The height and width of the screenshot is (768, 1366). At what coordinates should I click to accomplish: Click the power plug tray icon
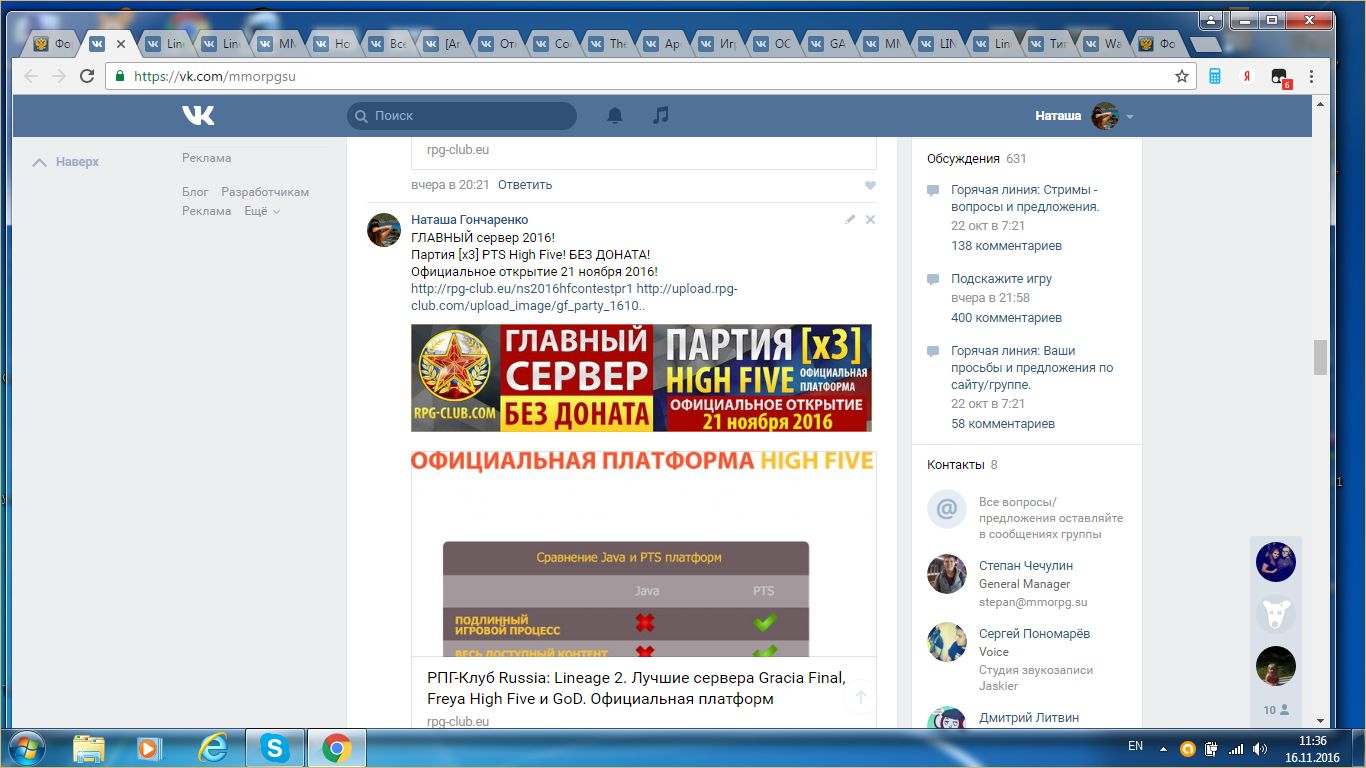(x=1212, y=748)
